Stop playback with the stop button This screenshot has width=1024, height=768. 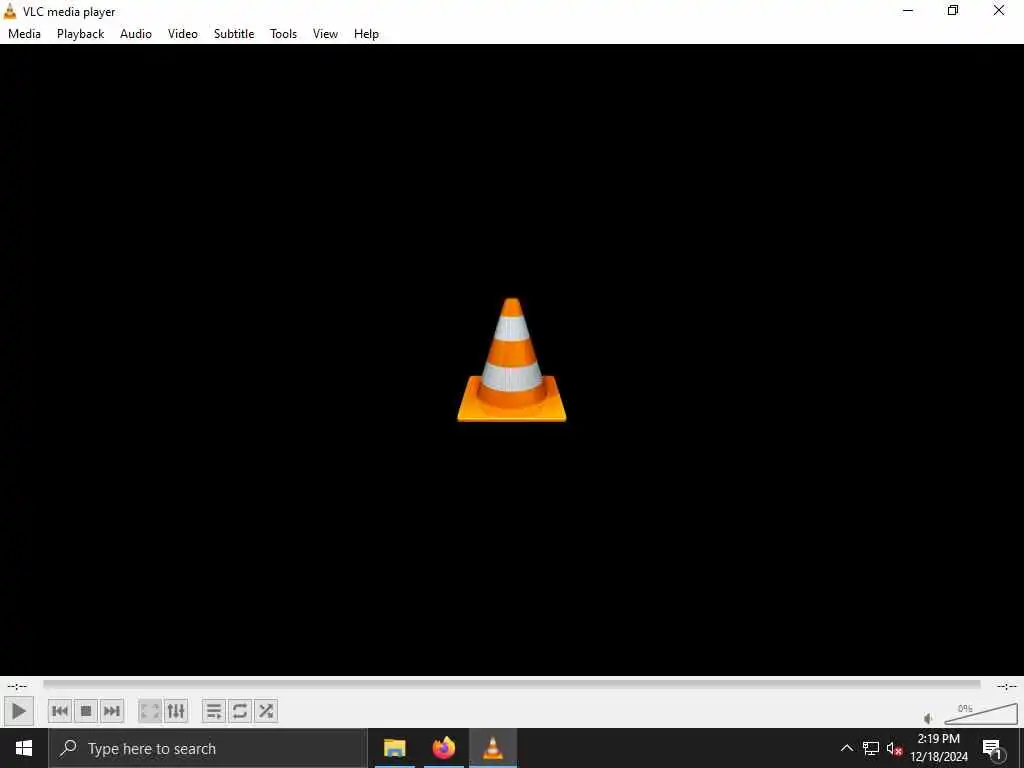point(86,711)
